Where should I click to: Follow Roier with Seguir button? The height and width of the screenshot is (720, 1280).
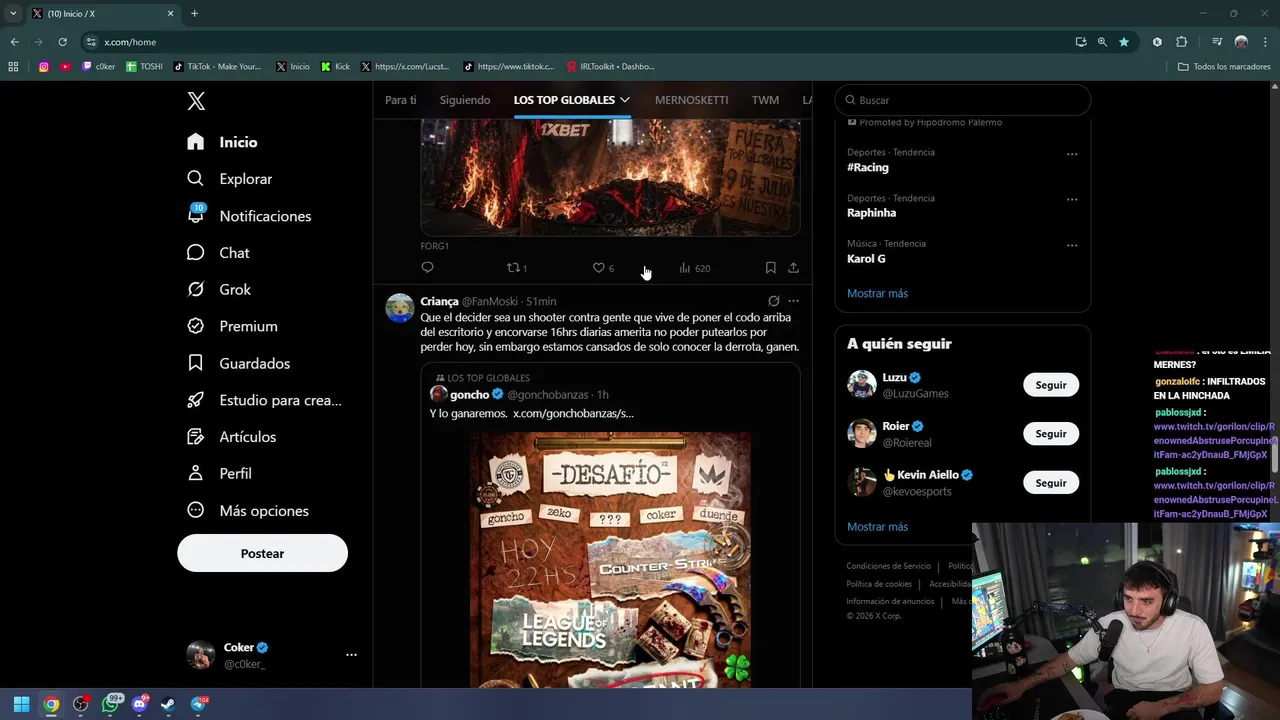click(x=1051, y=434)
